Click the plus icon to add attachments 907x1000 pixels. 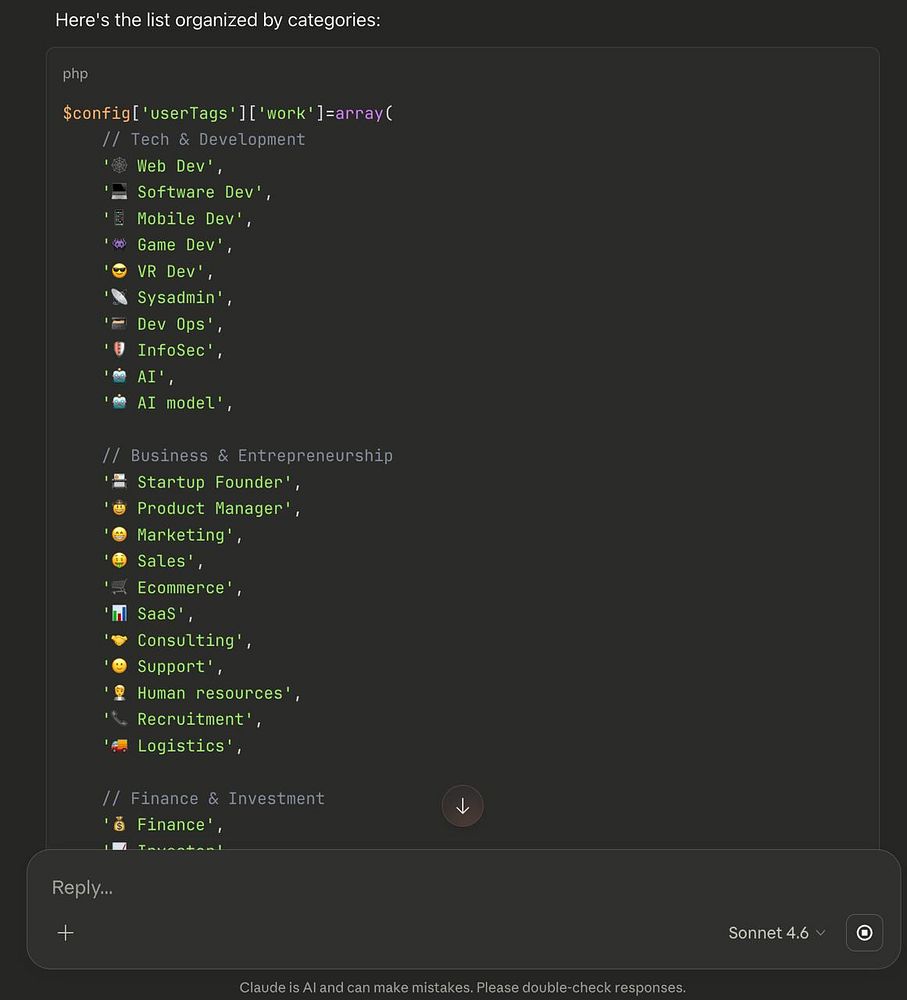point(66,933)
